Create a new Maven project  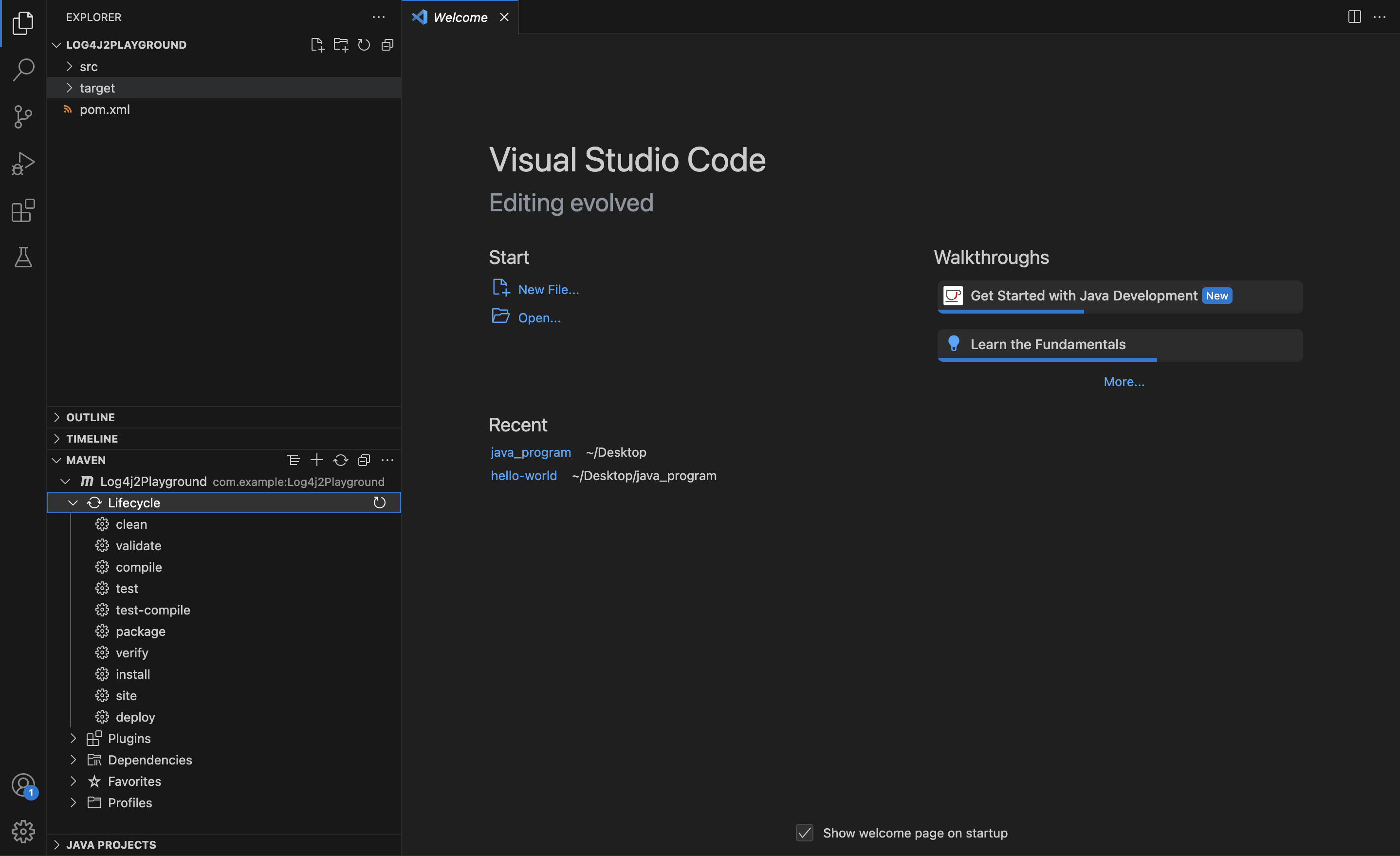coord(316,460)
